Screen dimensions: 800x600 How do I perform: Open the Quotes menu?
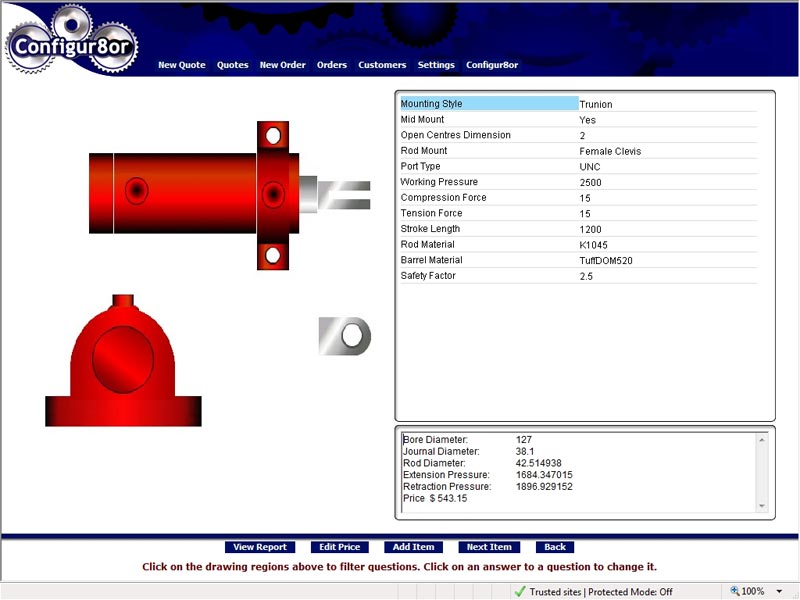coord(233,65)
